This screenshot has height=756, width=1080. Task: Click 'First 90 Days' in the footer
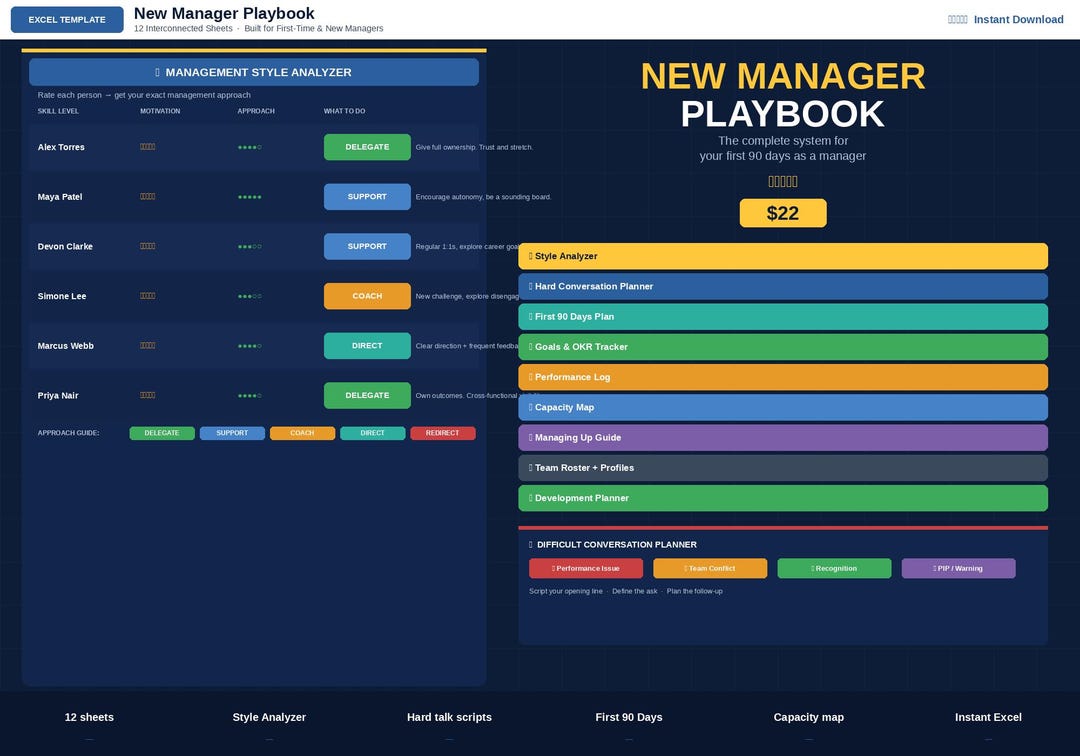point(629,717)
